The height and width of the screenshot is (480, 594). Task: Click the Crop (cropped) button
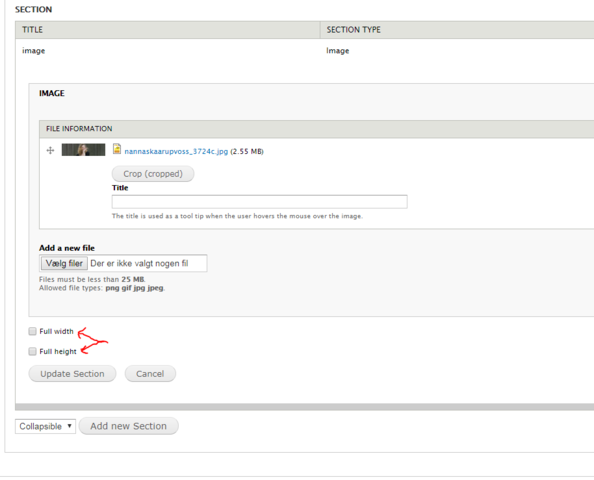[153, 174]
